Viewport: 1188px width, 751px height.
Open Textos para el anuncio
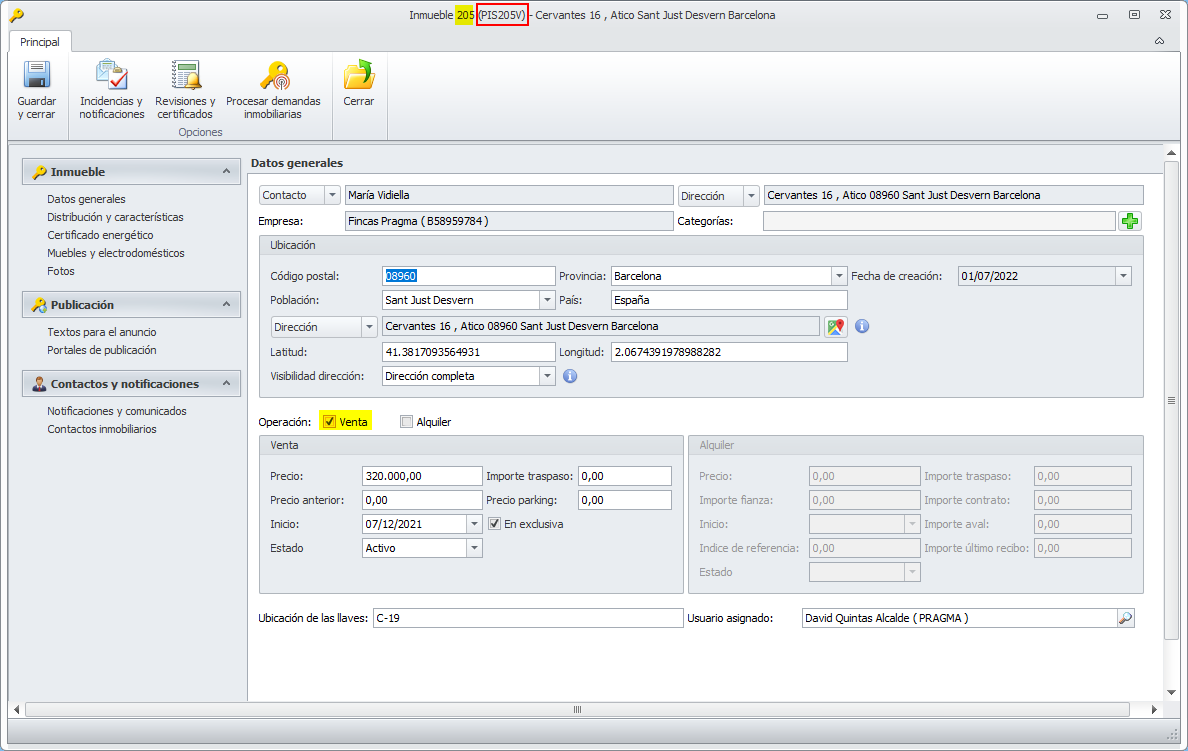[x=102, y=332]
